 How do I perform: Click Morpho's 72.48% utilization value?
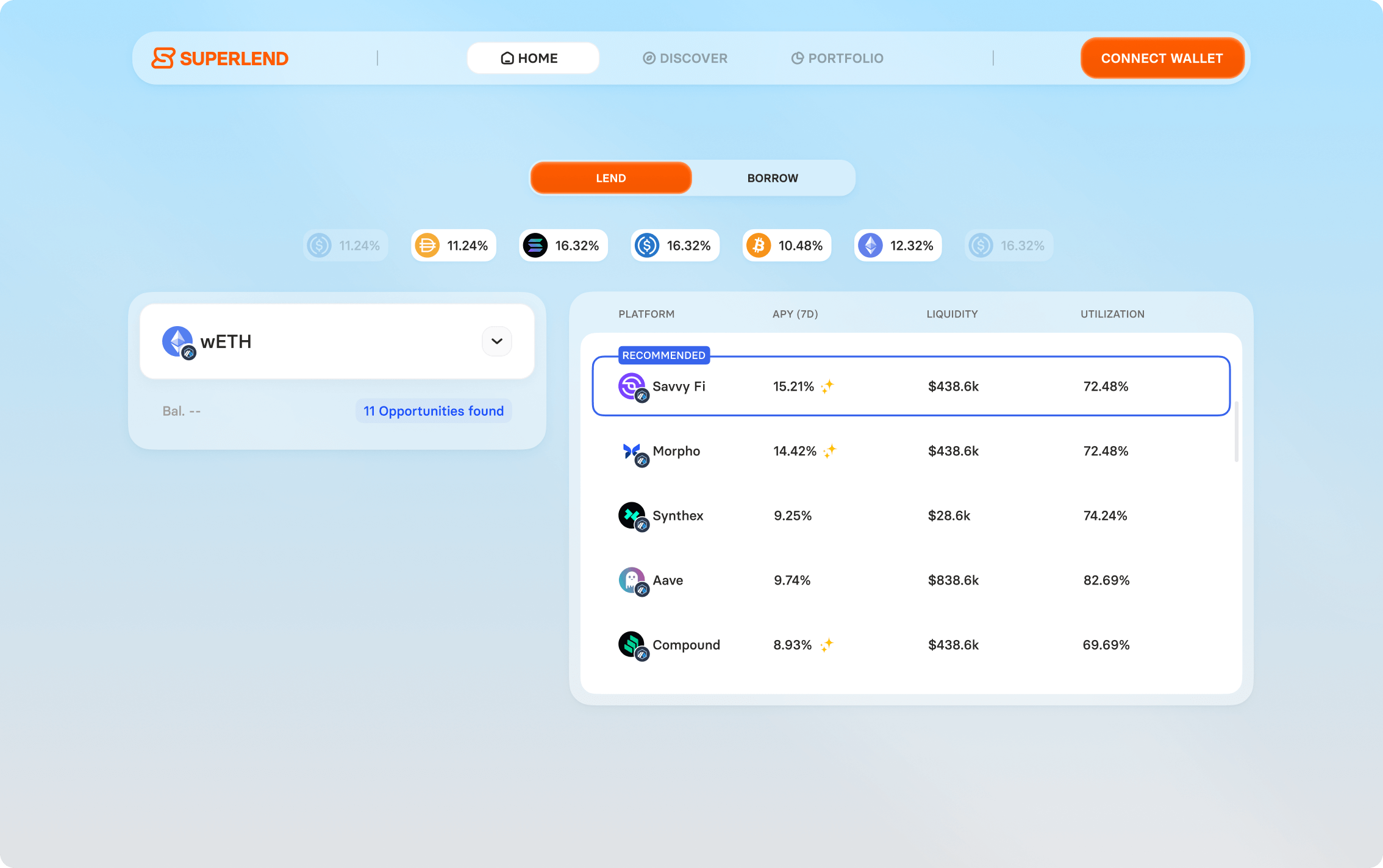click(1106, 451)
